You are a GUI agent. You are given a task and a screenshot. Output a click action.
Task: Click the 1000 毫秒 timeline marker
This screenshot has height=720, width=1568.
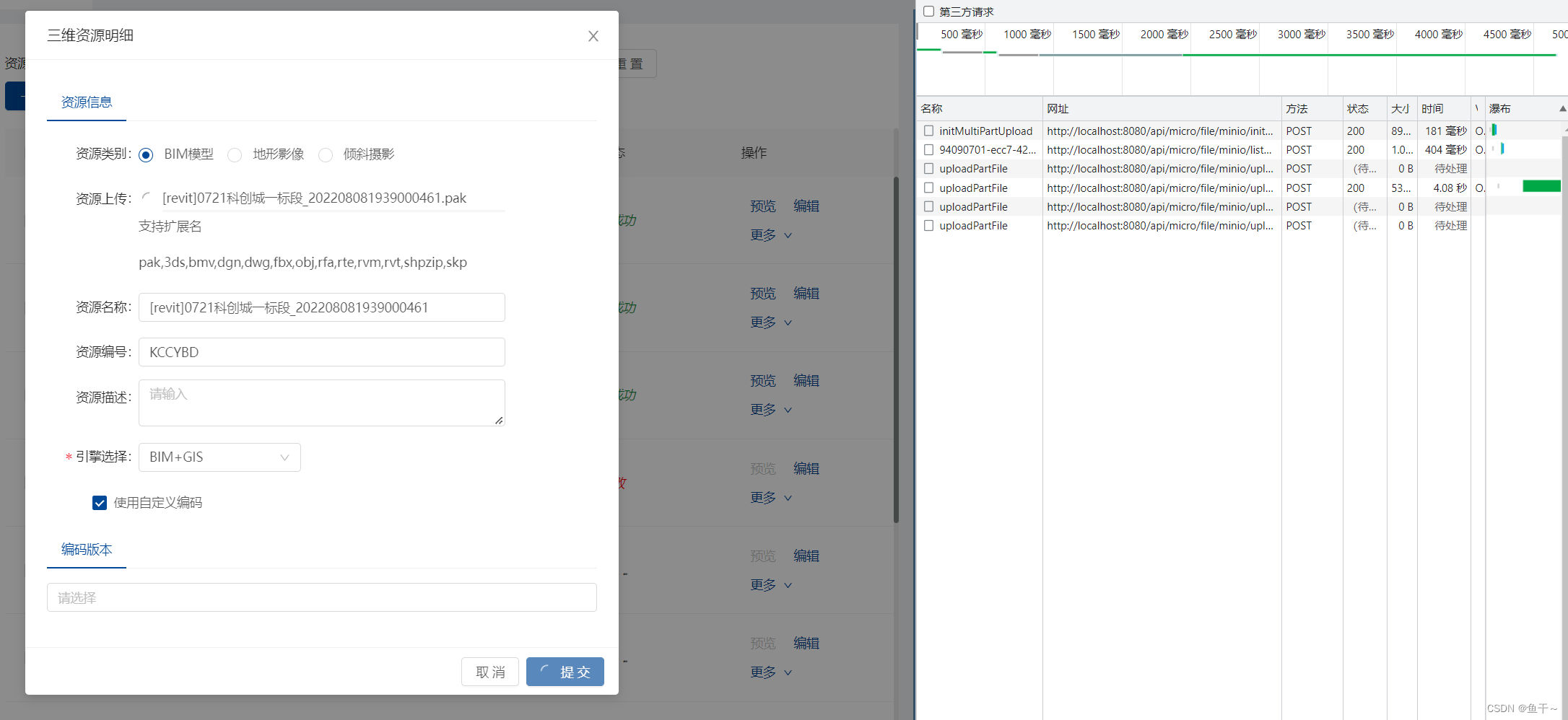1027,35
